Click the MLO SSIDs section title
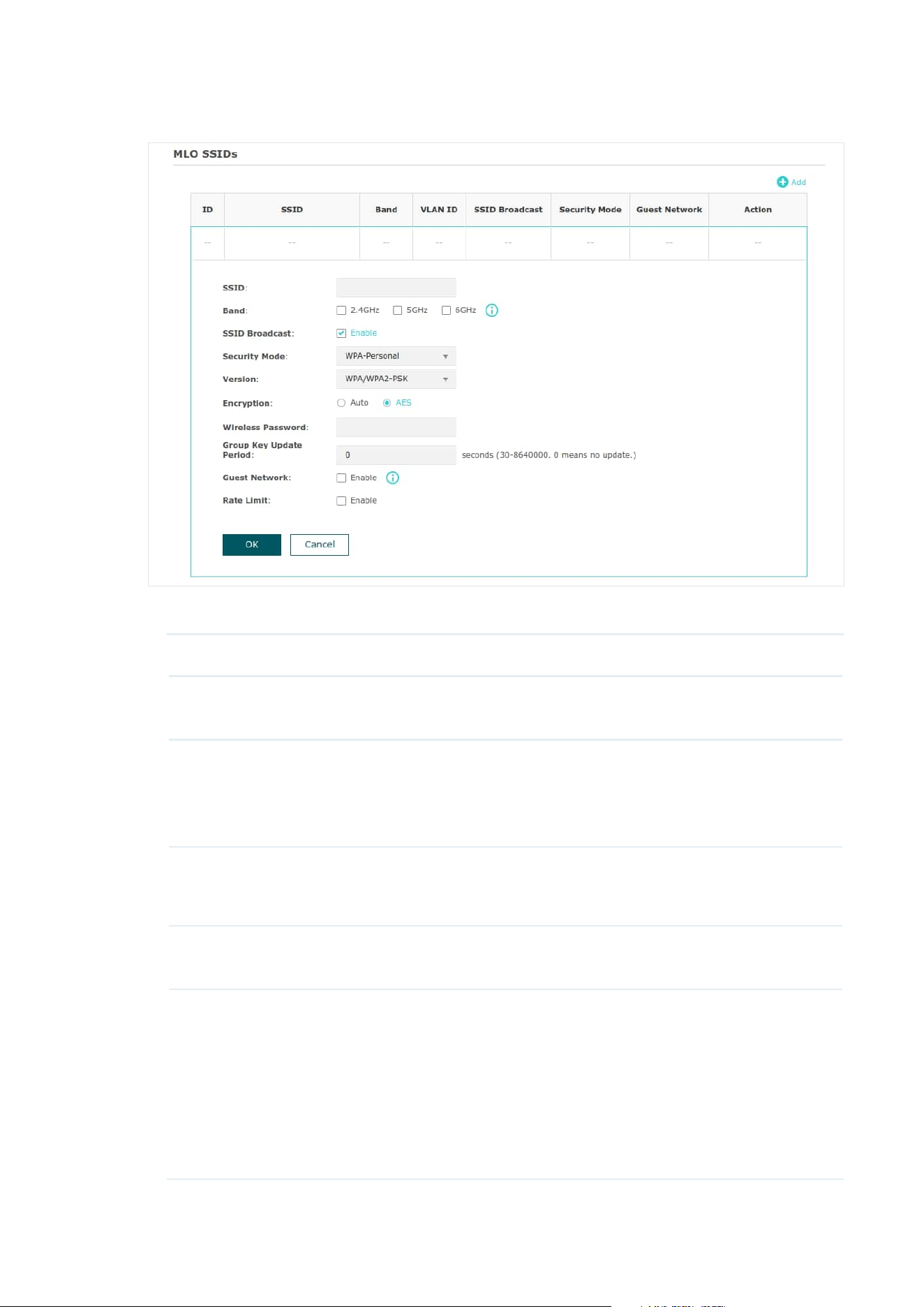Image resolution: width=924 pixels, height=1307 pixels. click(x=205, y=154)
